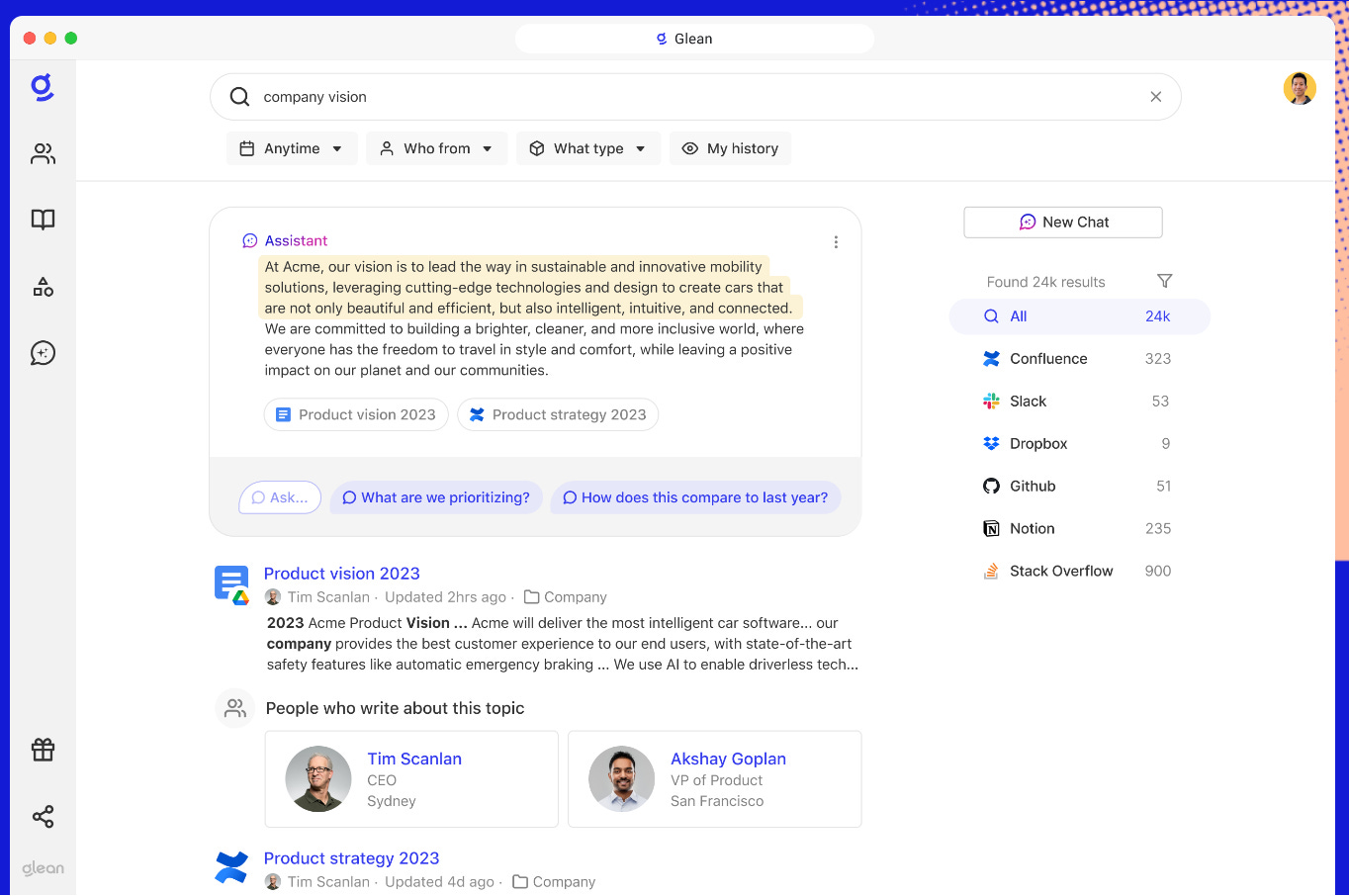1349x896 pixels.
Task: Open the Product vision 2023 result link
Action: point(342,574)
